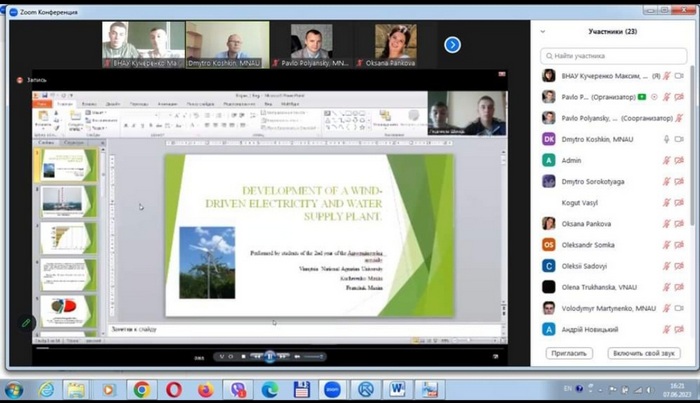
Task: Click Oksana Pankova video tile
Action: point(396,45)
